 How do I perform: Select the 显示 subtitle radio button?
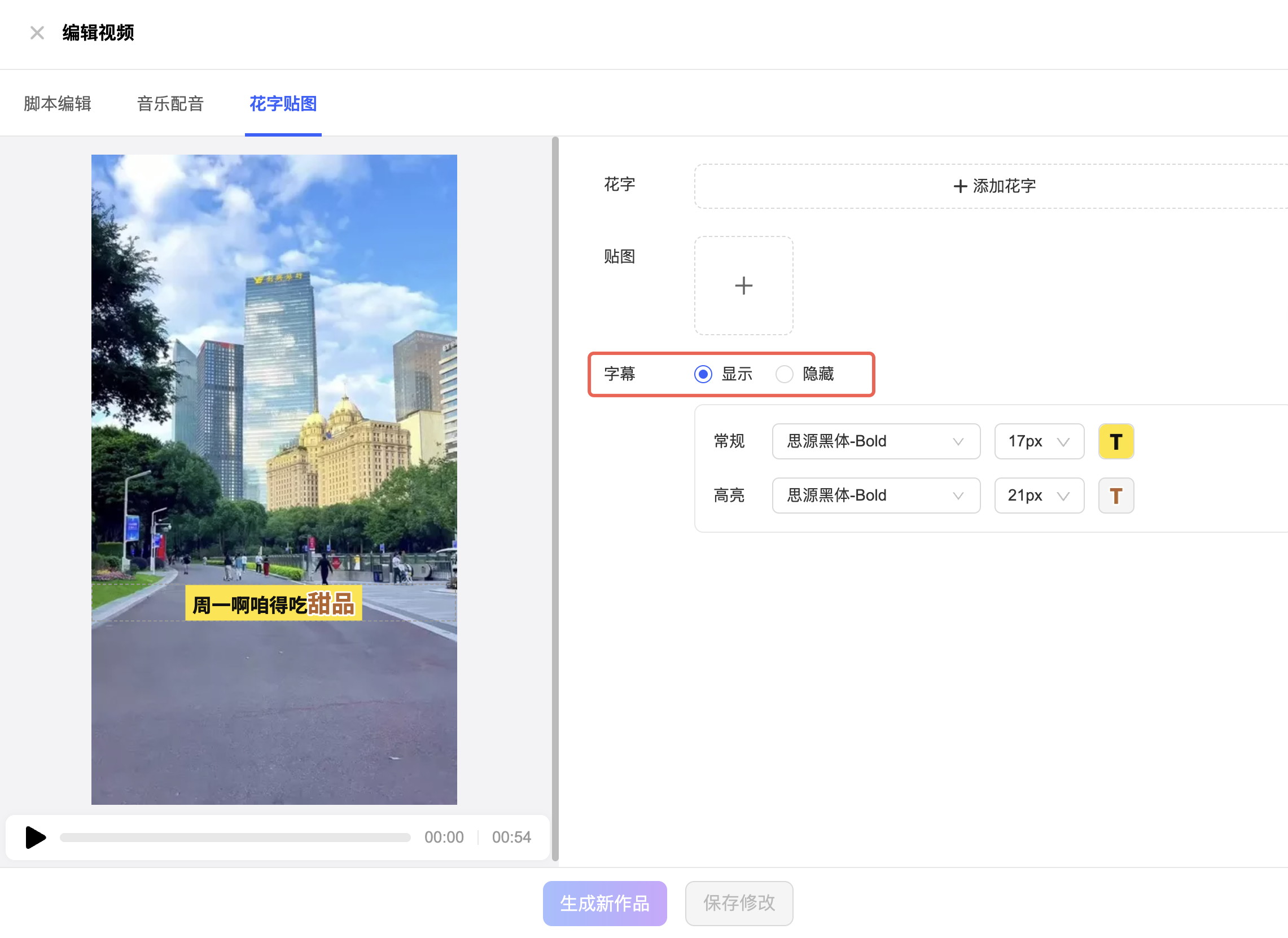(x=703, y=374)
